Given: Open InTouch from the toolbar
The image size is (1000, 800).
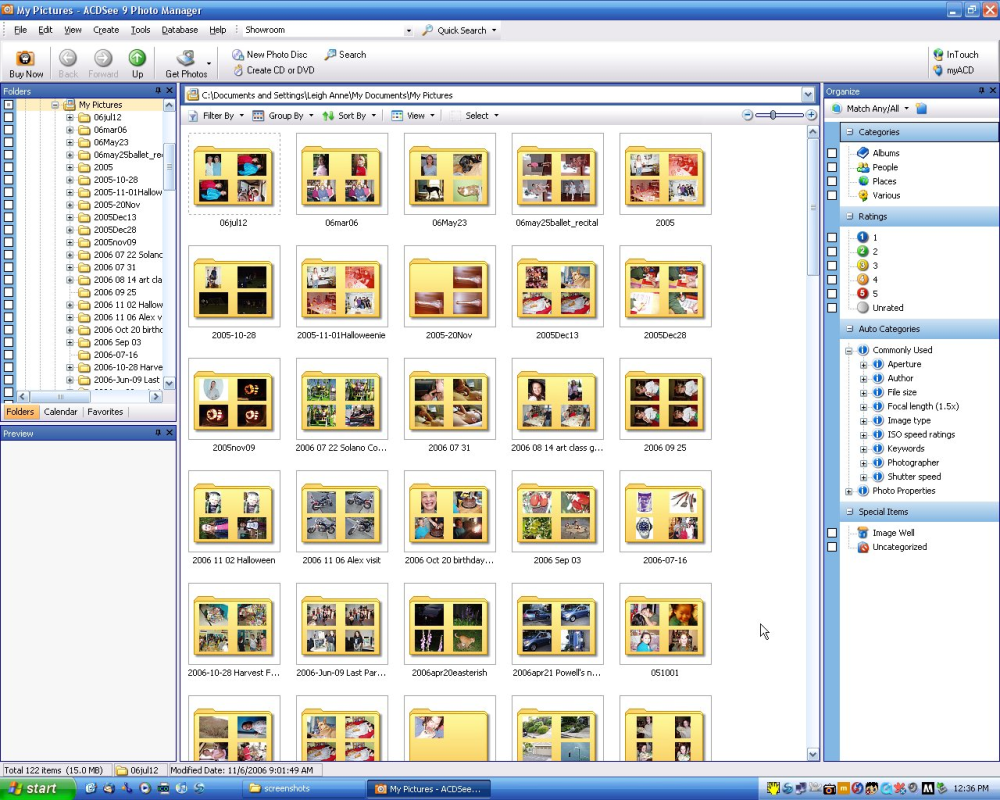Looking at the screenshot, I should [x=938, y=55].
